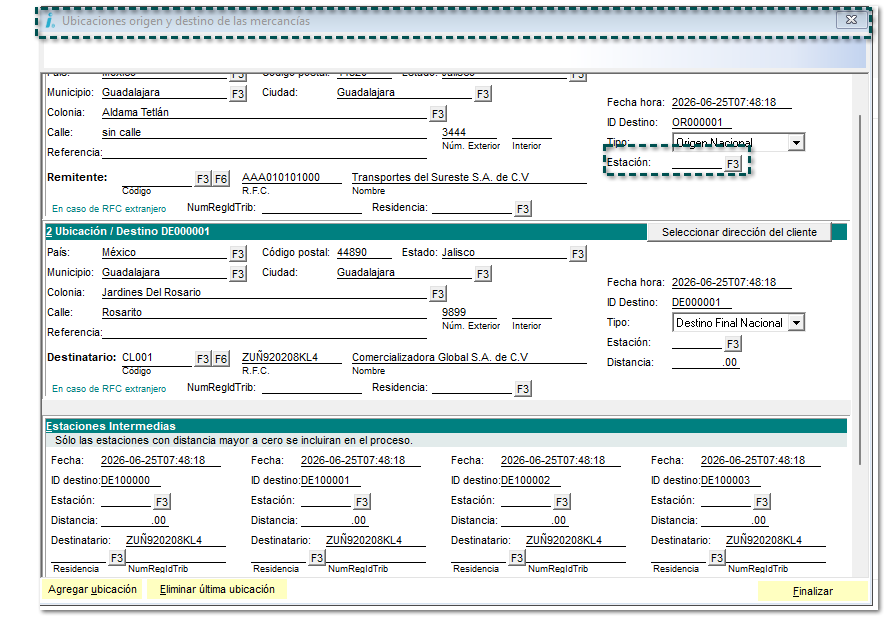Viewport: 887px width, 619px height.
Task: Click the Finalizar button
Action: click(812, 591)
